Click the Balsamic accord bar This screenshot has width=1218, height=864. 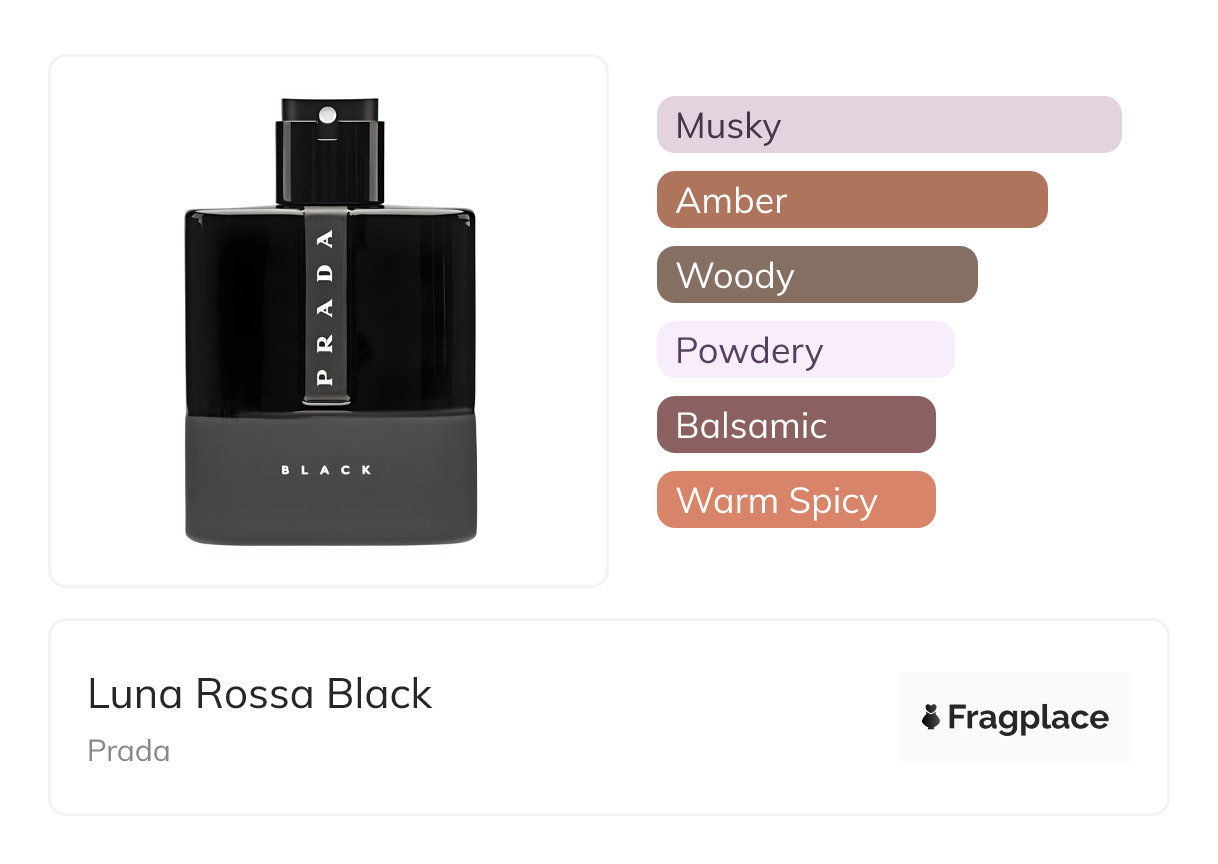(x=796, y=425)
